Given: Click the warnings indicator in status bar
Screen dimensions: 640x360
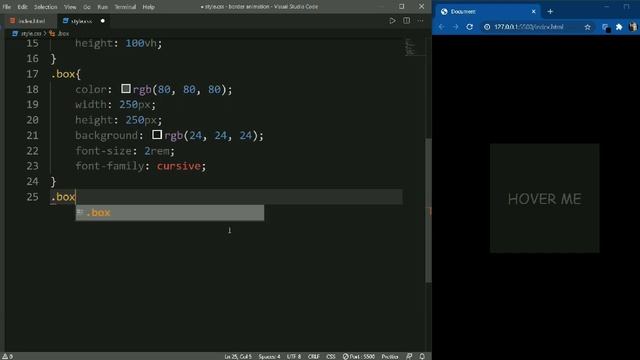Looking at the screenshot, I should (x=7, y=356).
